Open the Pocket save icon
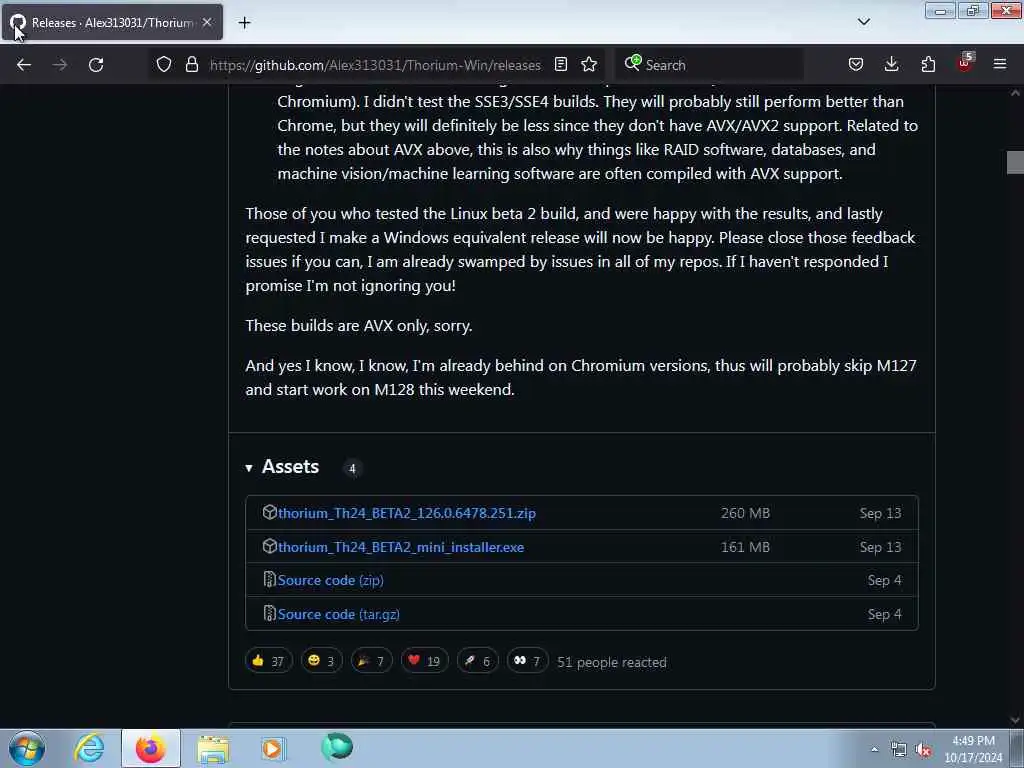 point(856,65)
